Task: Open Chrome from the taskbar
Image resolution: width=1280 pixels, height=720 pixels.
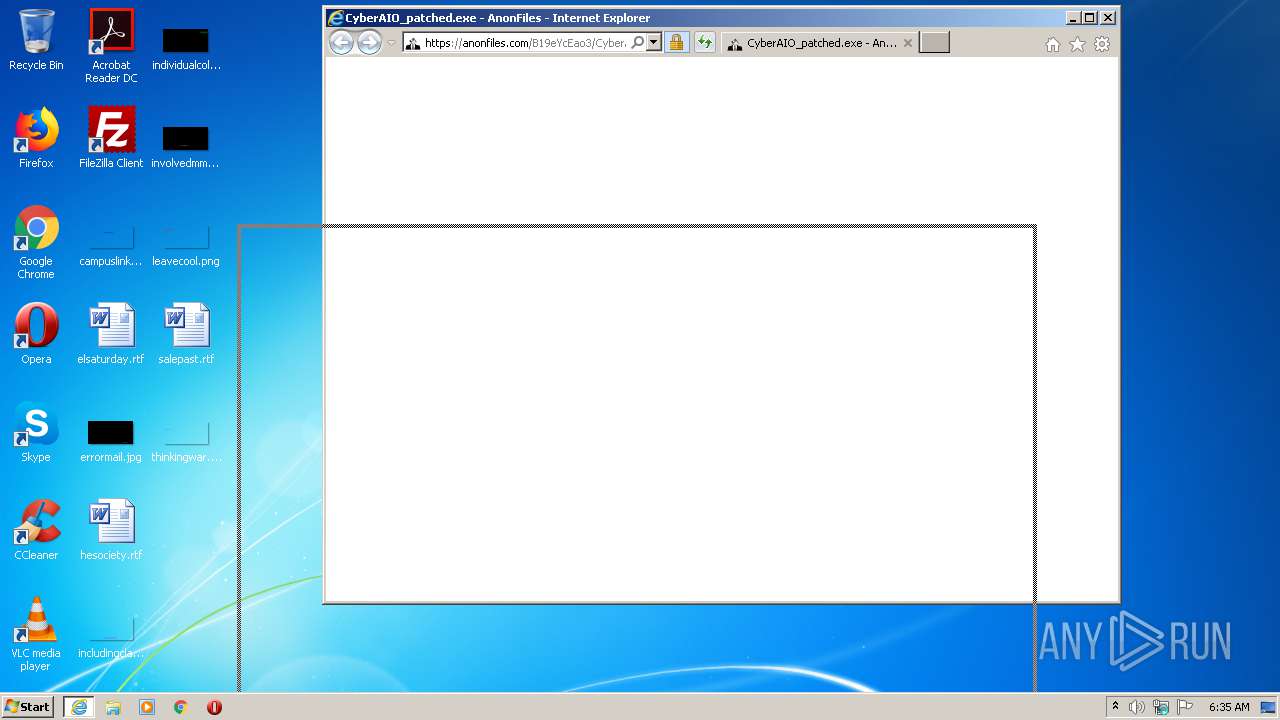Action: [181, 707]
